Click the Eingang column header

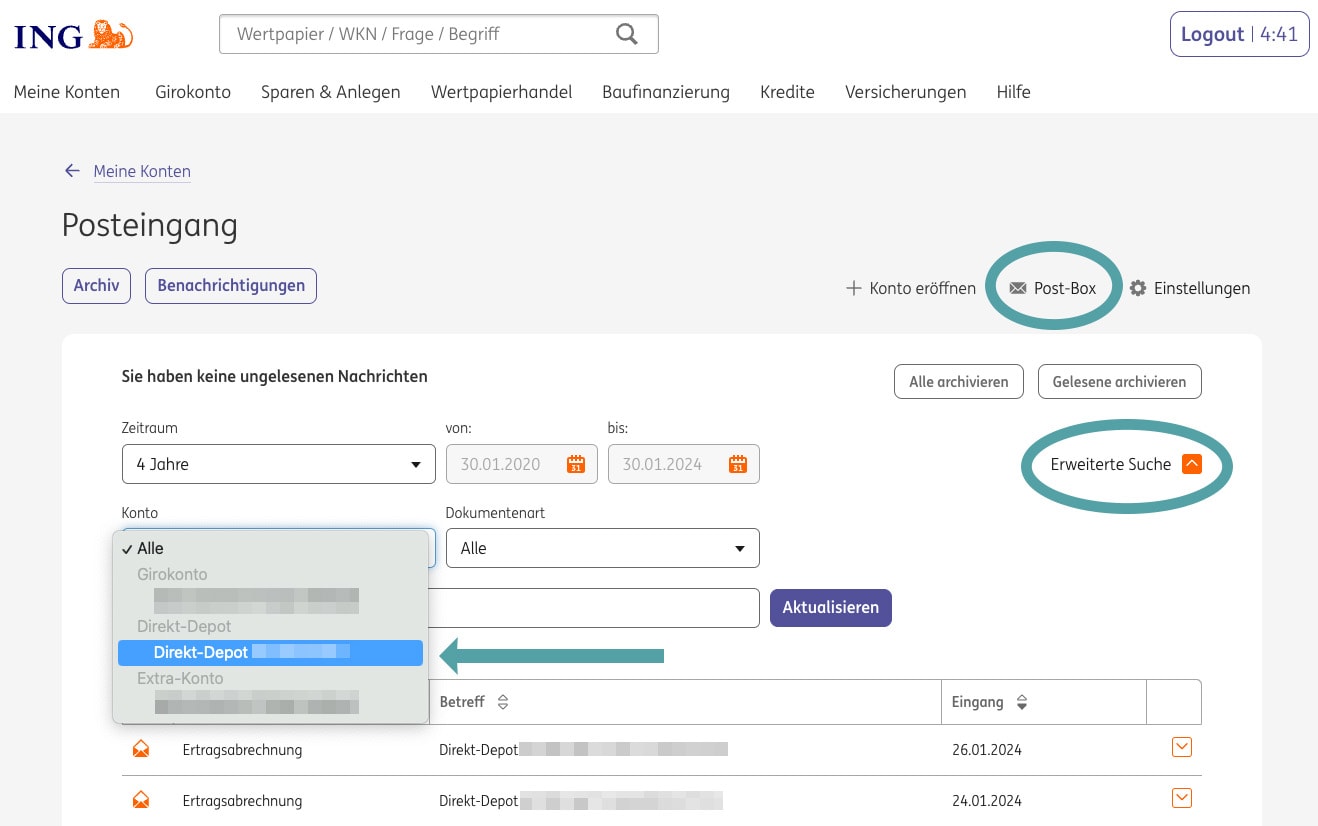click(978, 702)
